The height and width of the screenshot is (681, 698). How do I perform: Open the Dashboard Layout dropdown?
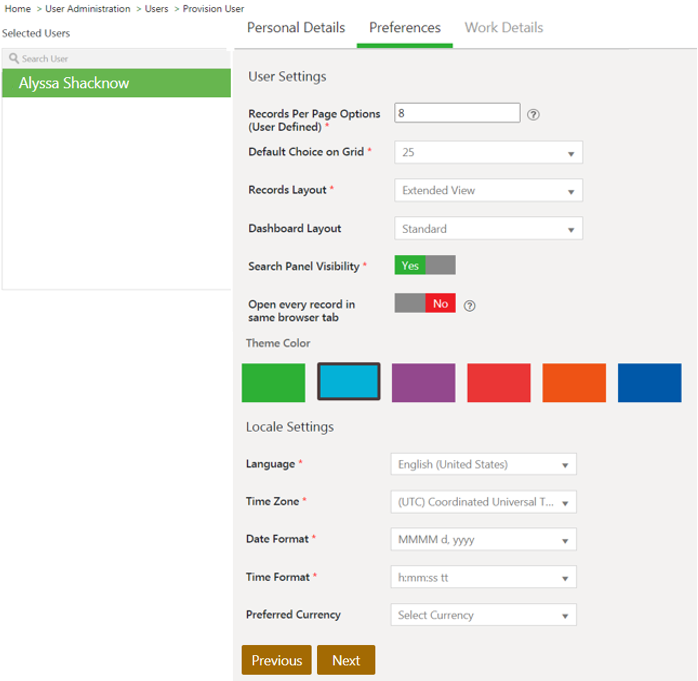click(488, 229)
